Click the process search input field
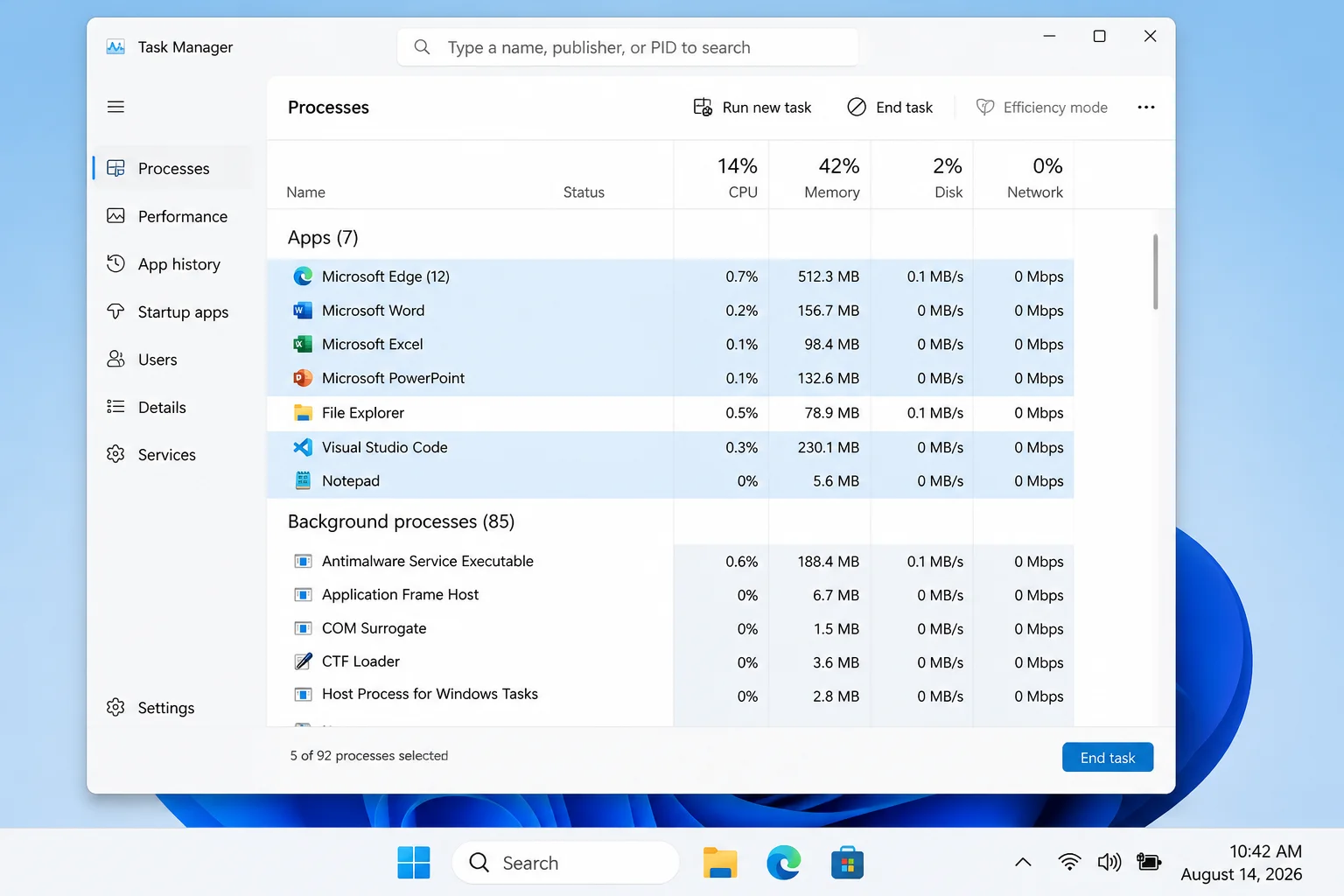The image size is (1344, 896). click(627, 47)
